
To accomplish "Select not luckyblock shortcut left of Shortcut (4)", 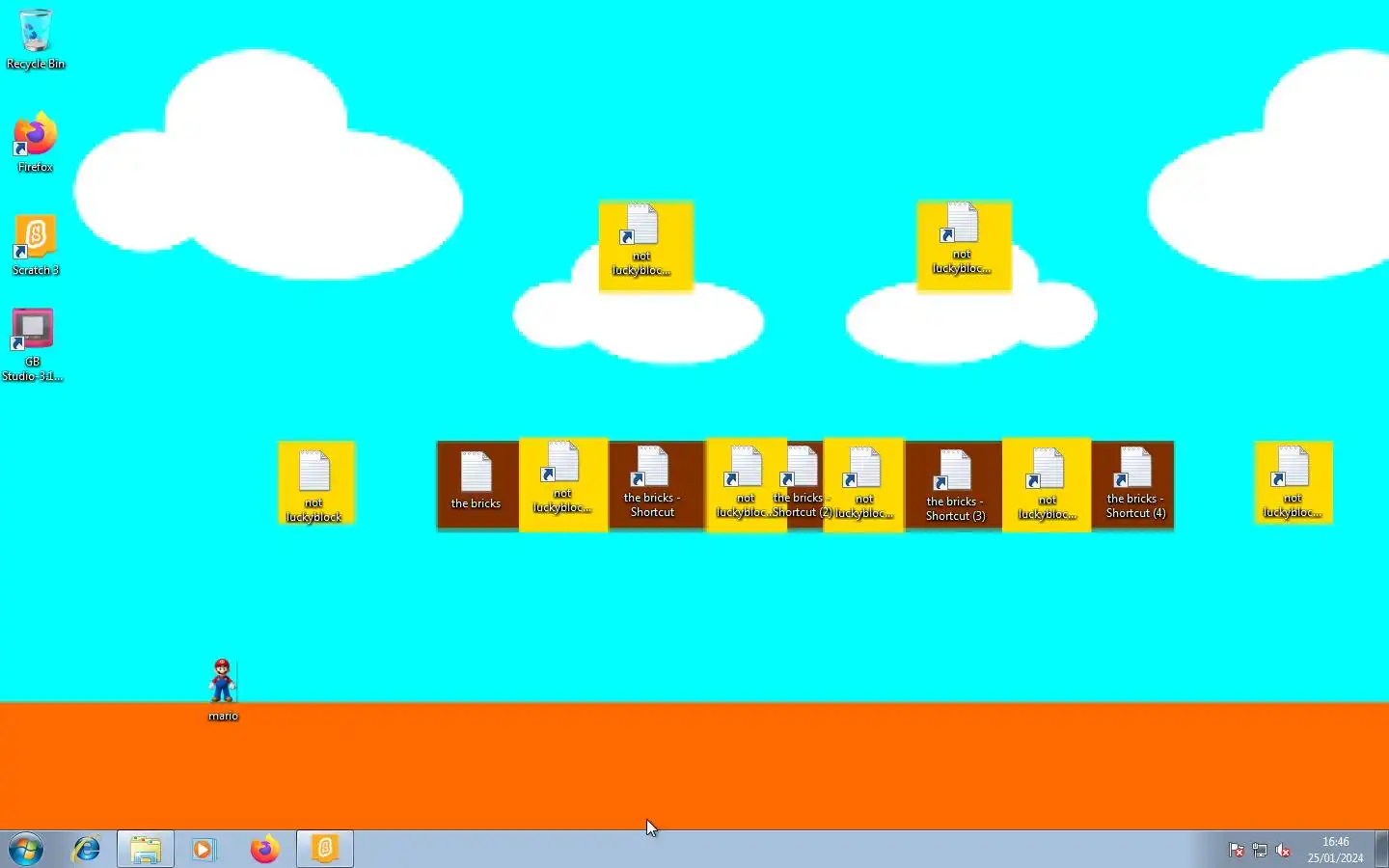I will (x=1047, y=485).
